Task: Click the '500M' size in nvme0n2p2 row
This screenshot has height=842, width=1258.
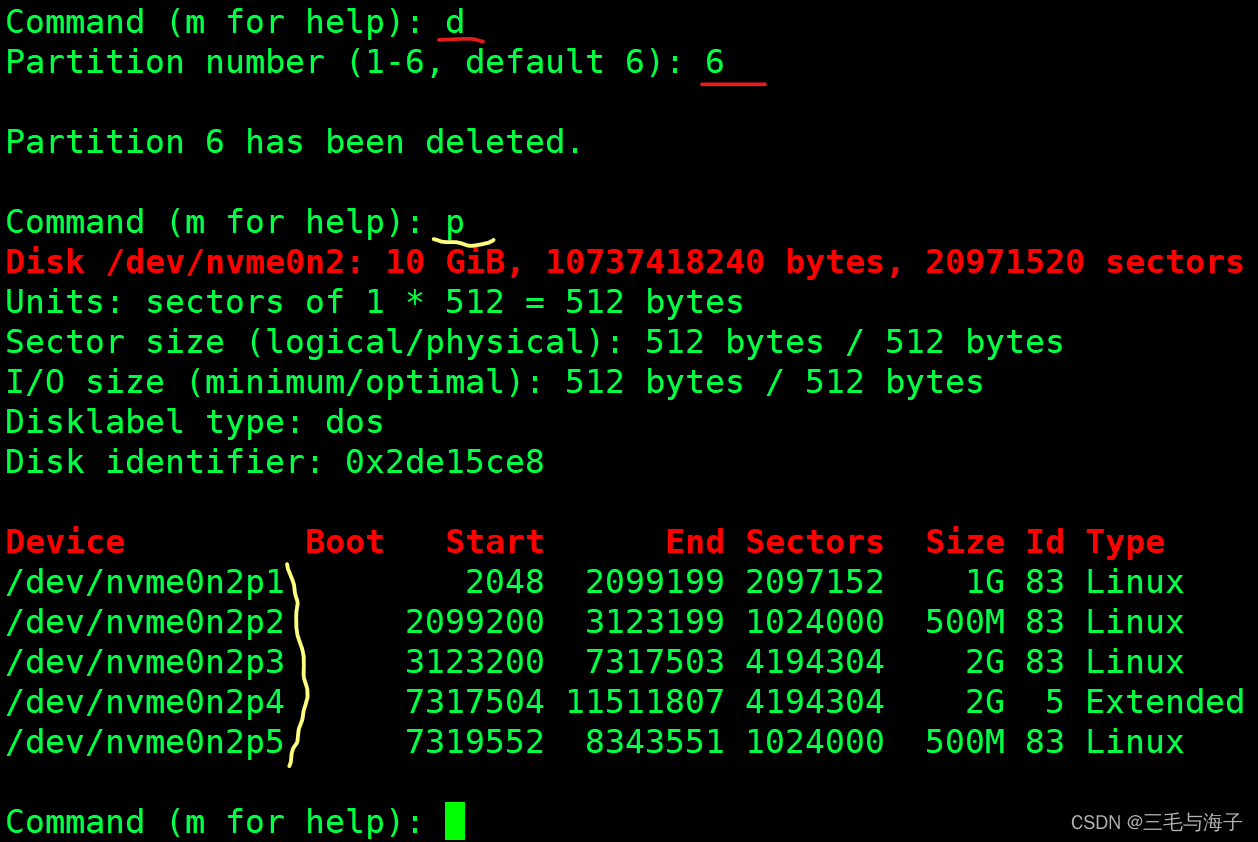Action: pyautogui.click(x=965, y=622)
